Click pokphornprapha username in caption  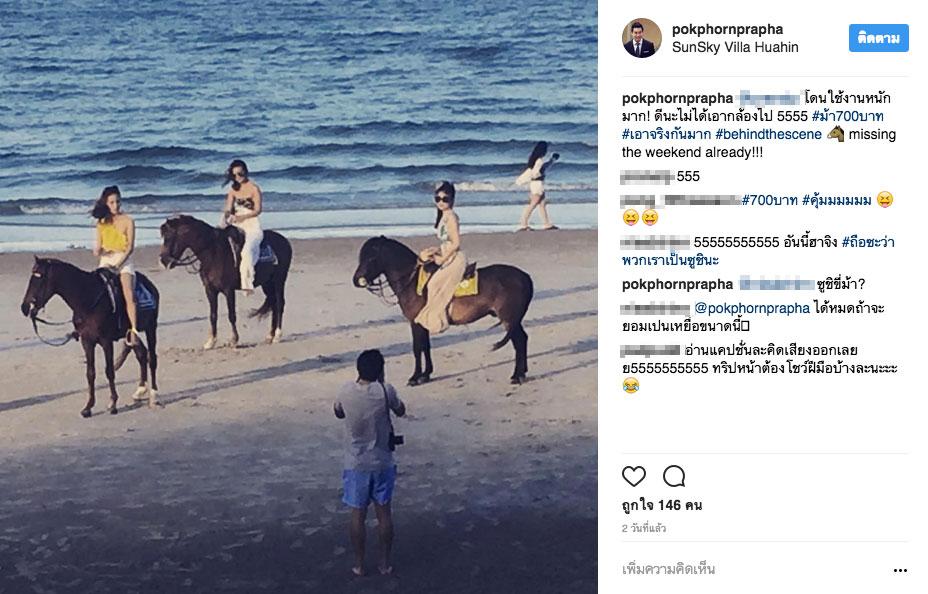tap(677, 98)
